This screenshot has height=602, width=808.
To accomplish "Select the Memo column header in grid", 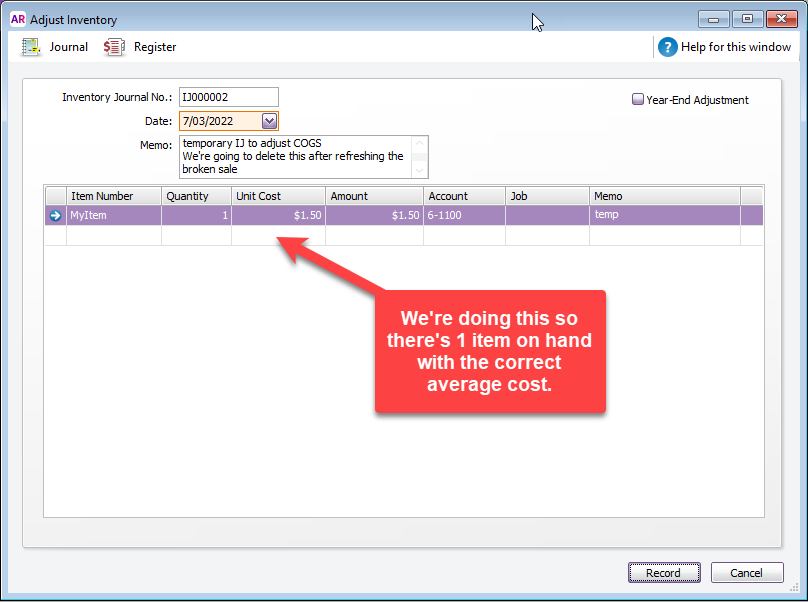I will pyautogui.click(x=665, y=196).
